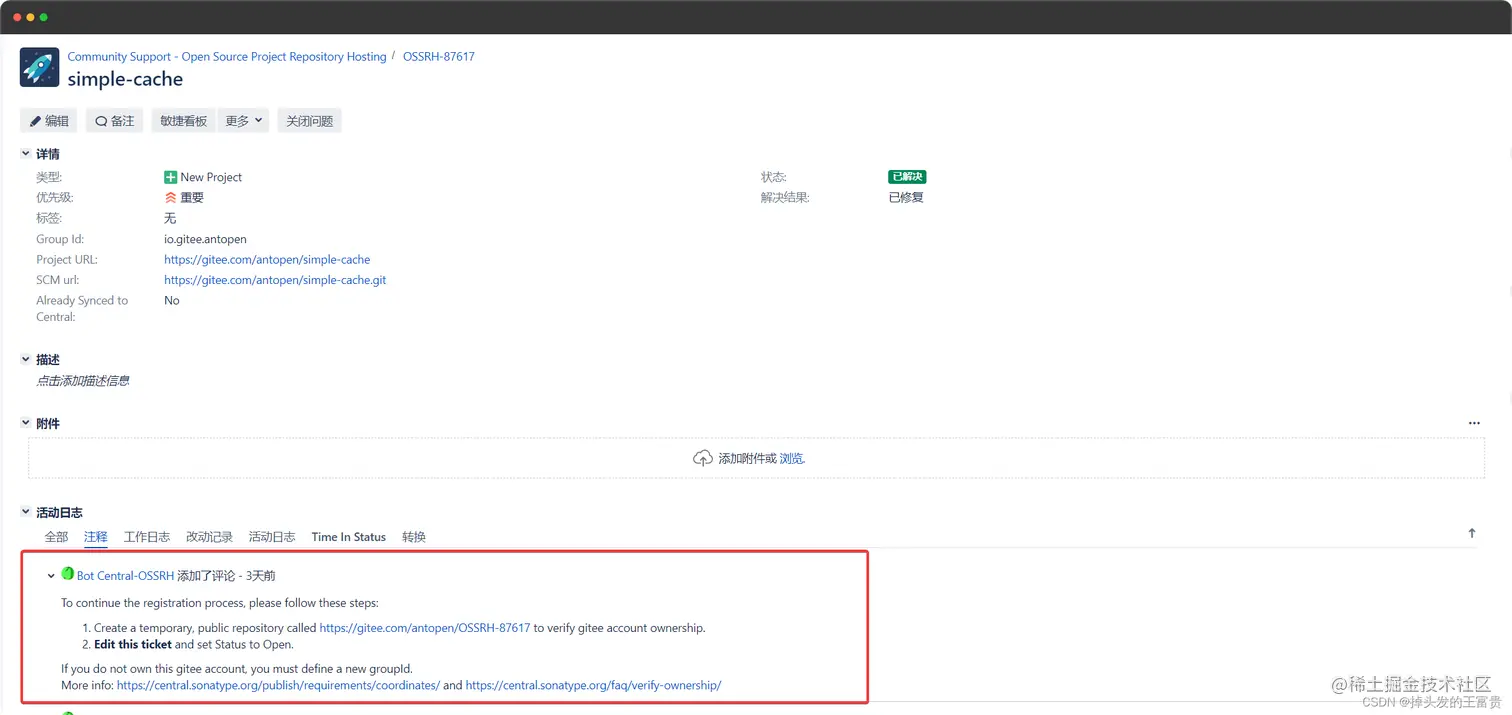Open the History (改动记录) tab

[209, 537]
